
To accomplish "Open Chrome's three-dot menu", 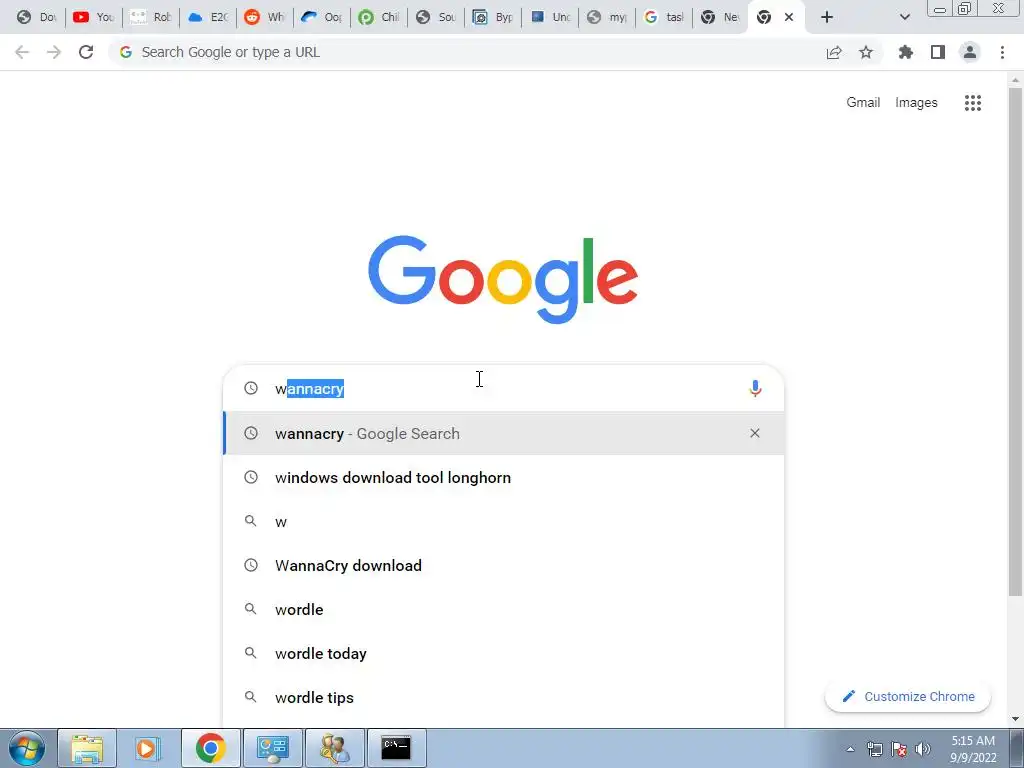I will click(x=1002, y=52).
